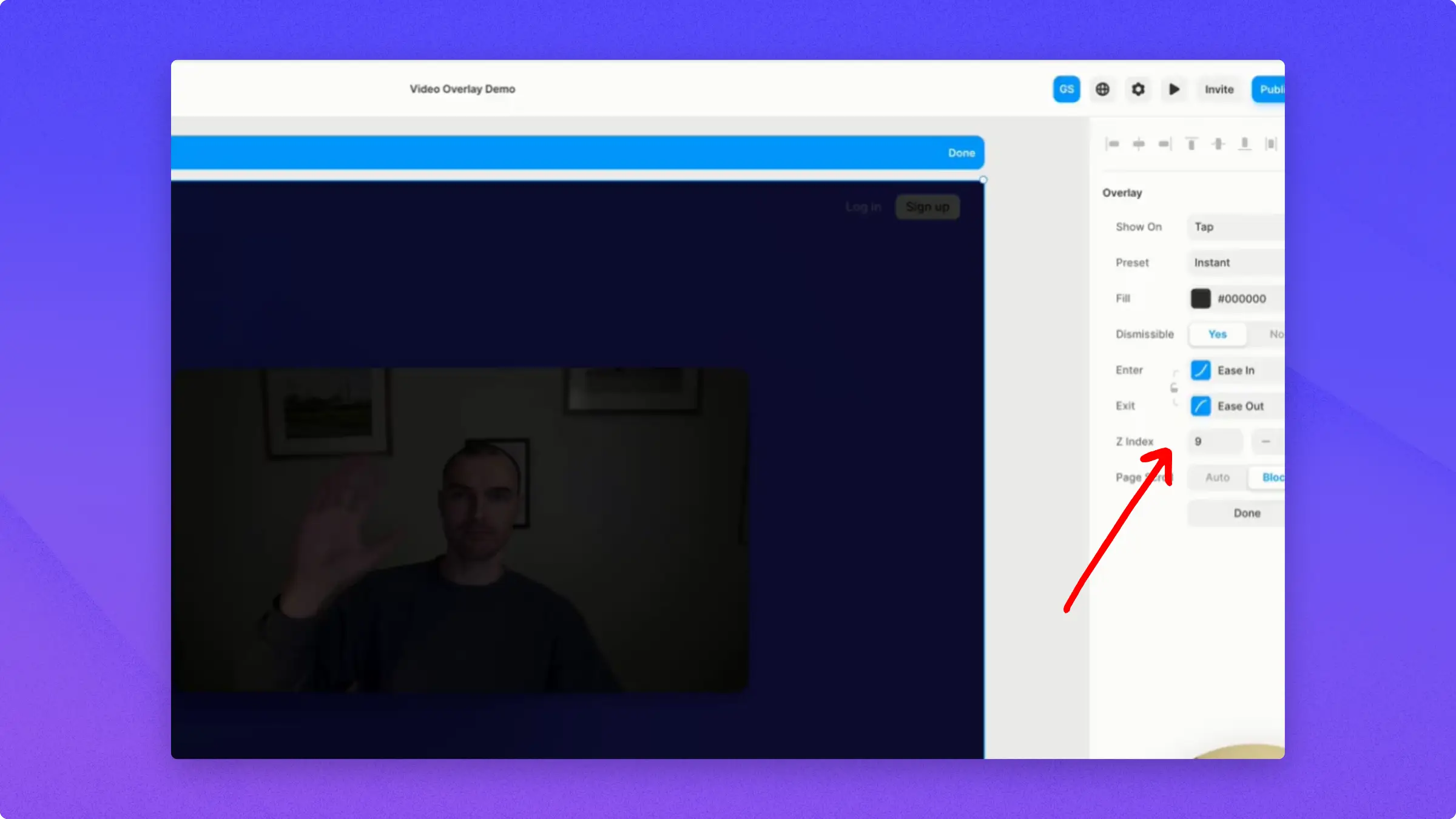The image size is (1456, 819).
Task: Align horizontal center icon
Action: (x=1139, y=144)
